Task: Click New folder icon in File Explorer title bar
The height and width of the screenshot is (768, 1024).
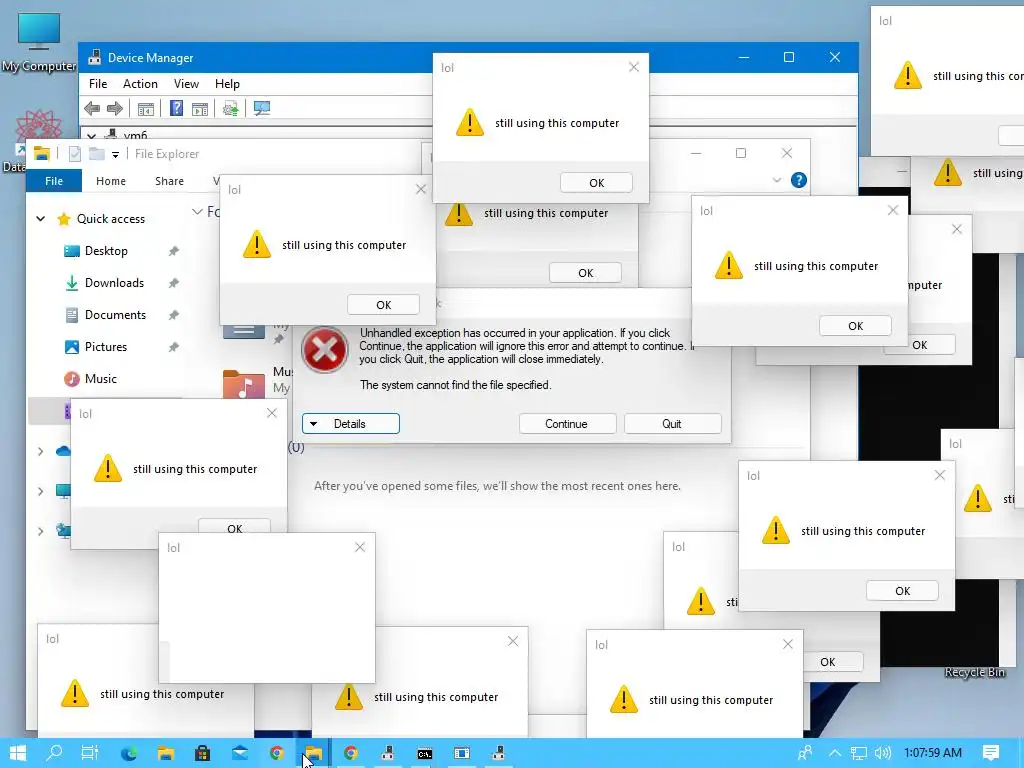Action: [x=97, y=153]
